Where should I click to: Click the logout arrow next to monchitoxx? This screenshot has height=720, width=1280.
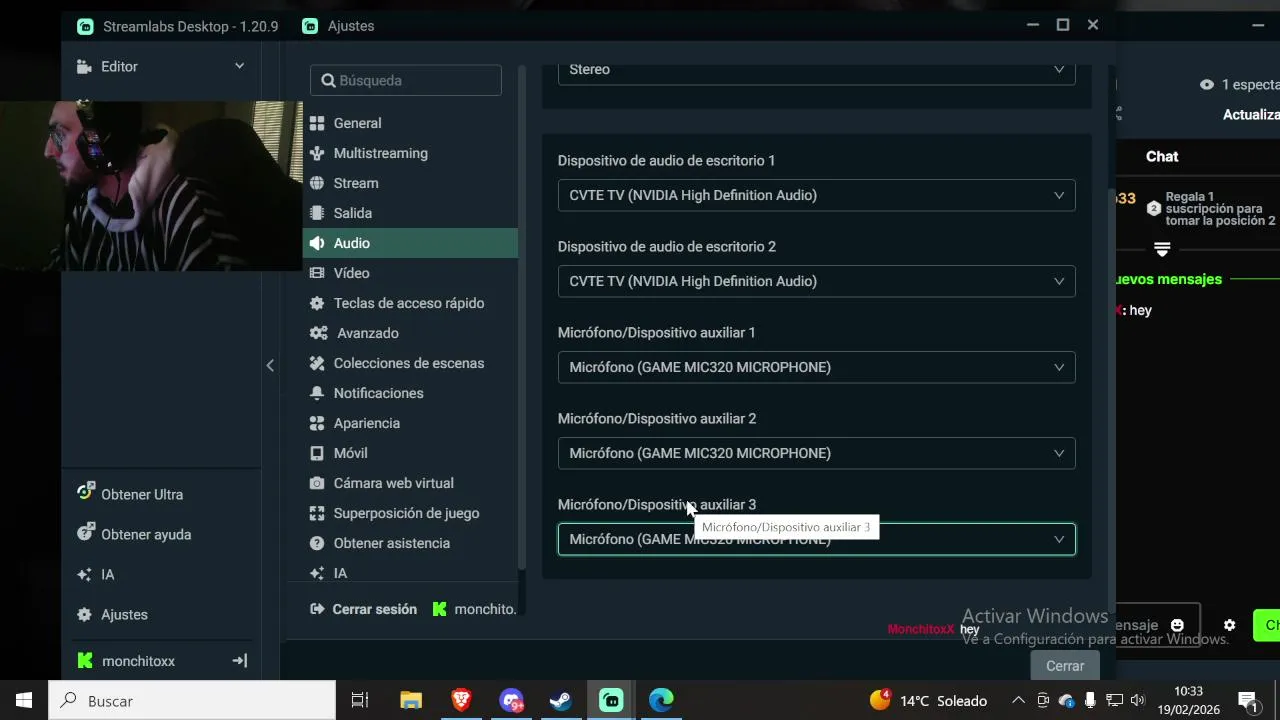pos(240,661)
